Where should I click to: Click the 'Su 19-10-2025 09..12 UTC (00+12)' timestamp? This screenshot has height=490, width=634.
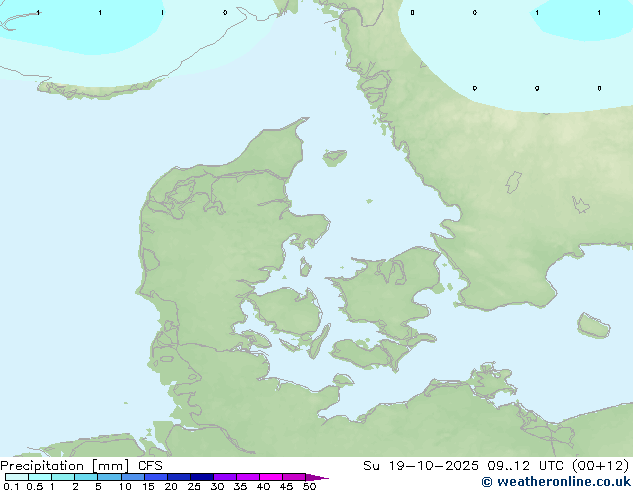496,466
